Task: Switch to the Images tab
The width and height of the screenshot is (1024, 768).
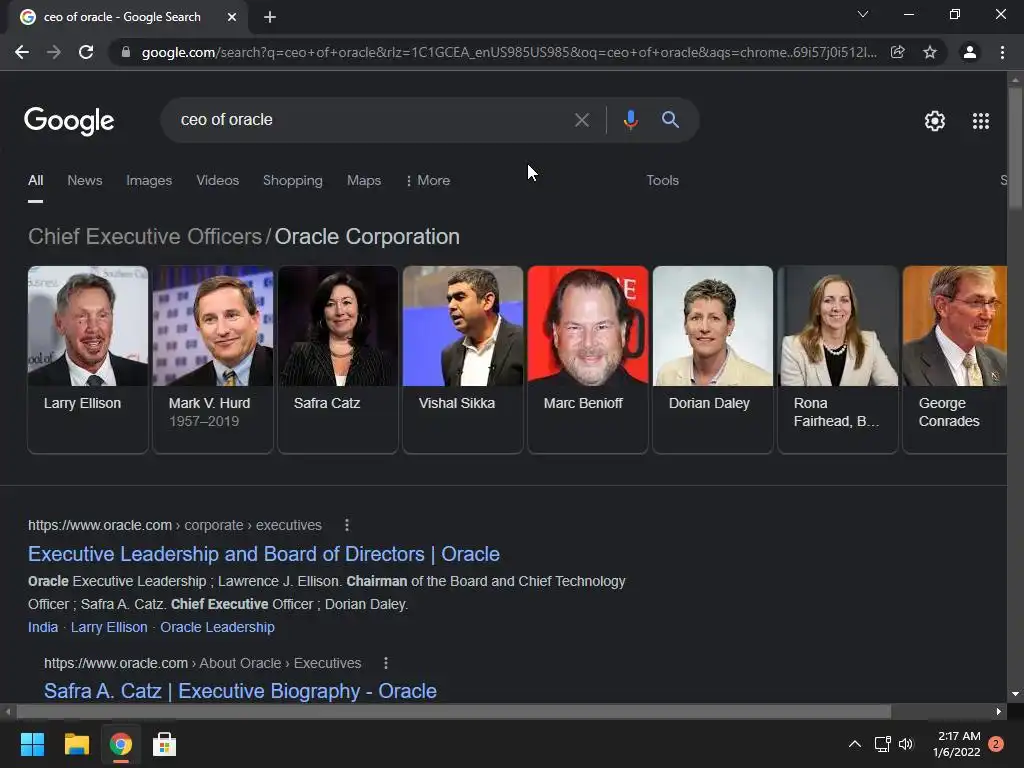Action: (x=149, y=180)
